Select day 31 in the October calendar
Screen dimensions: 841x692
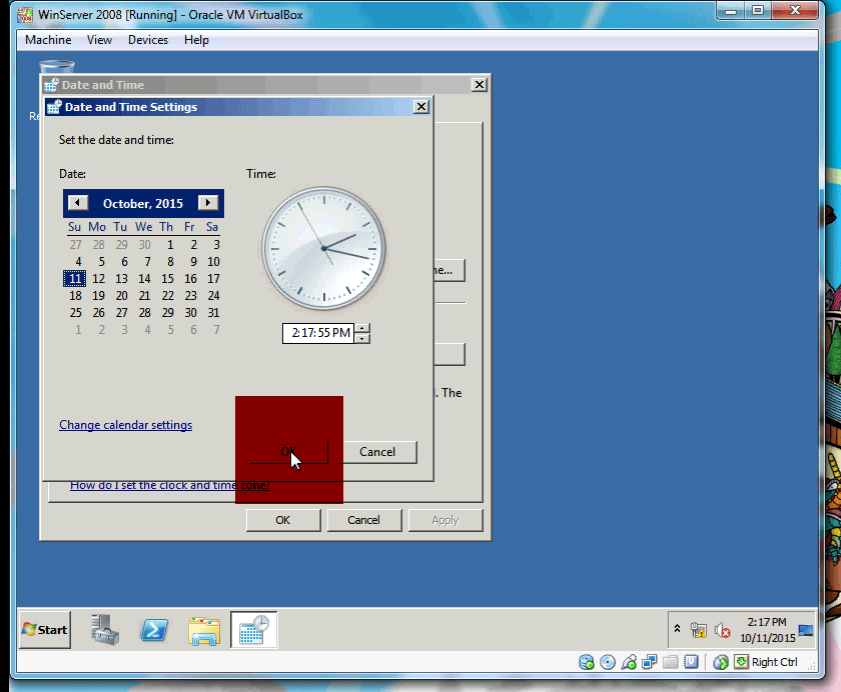pos(213,313)
